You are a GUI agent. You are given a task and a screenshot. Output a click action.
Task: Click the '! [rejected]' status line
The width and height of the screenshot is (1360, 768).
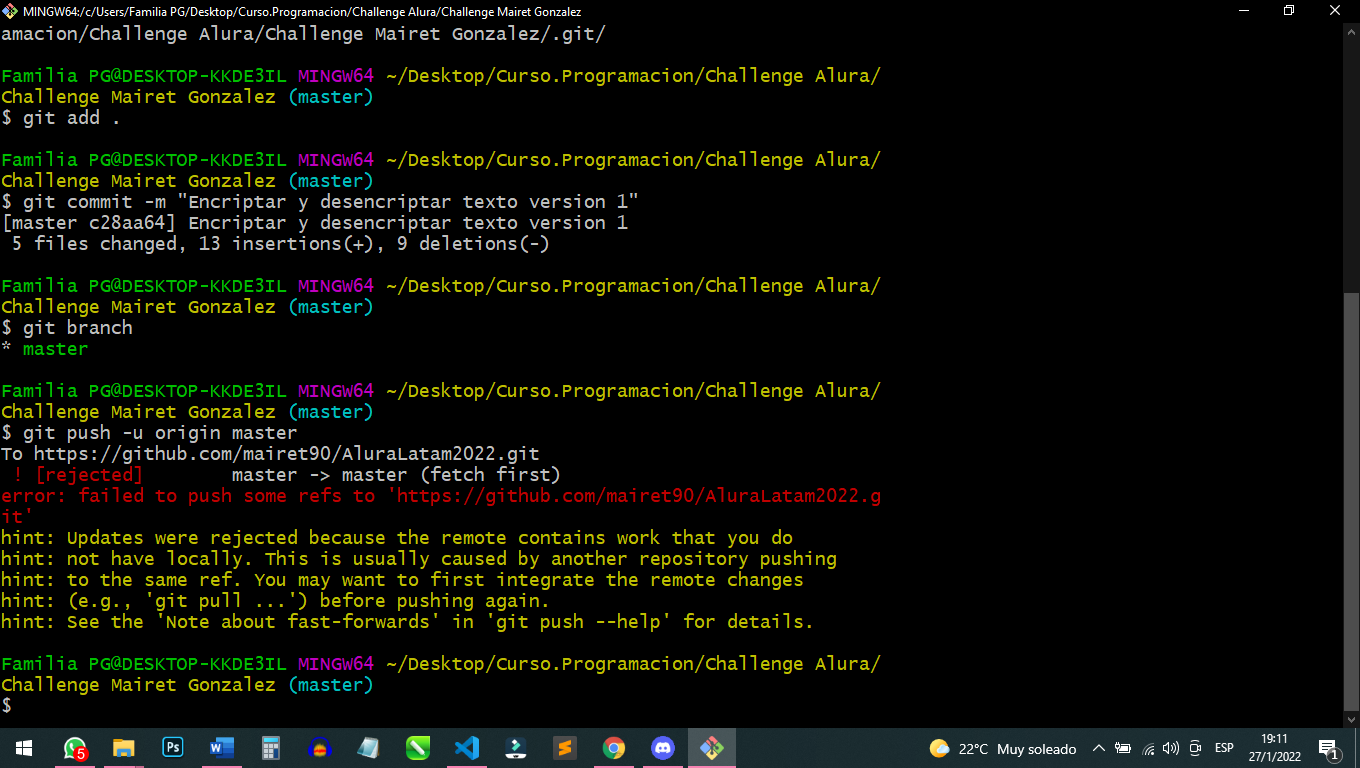(x=287, y=475)
